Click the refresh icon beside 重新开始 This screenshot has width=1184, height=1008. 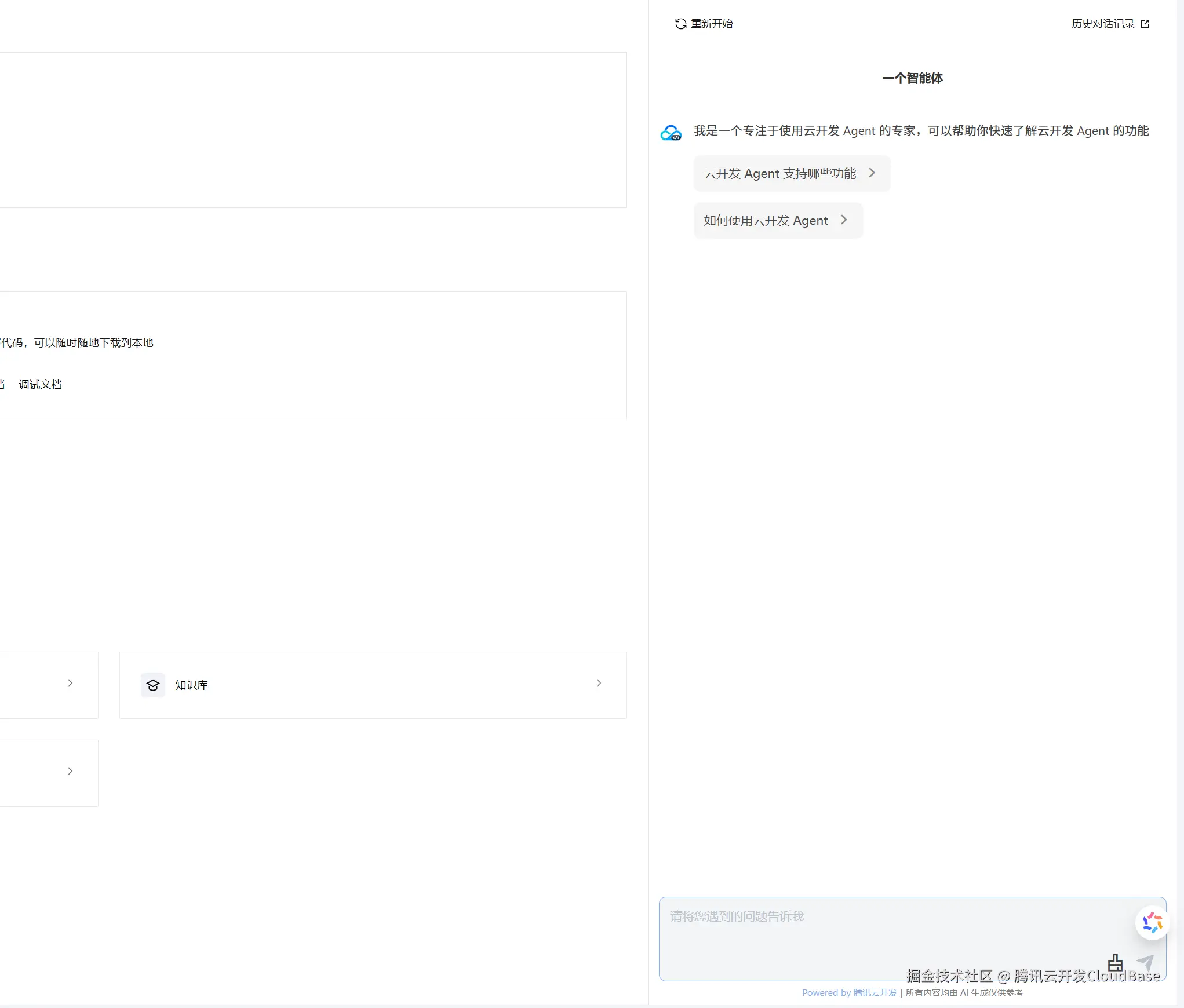680,24
